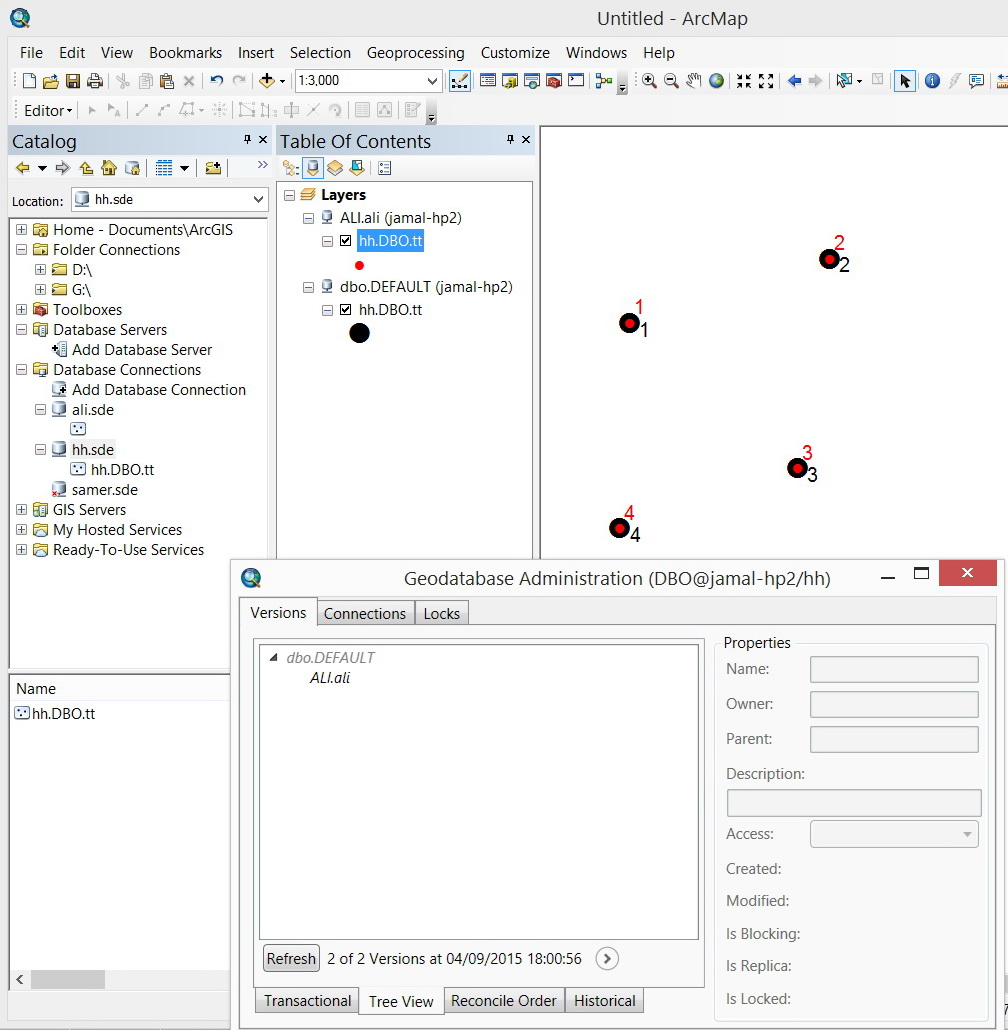Image resolution: width=1008 pixels, height=1030 pixels.
Task: Open the Customize menu
Action: click(515, 53)
